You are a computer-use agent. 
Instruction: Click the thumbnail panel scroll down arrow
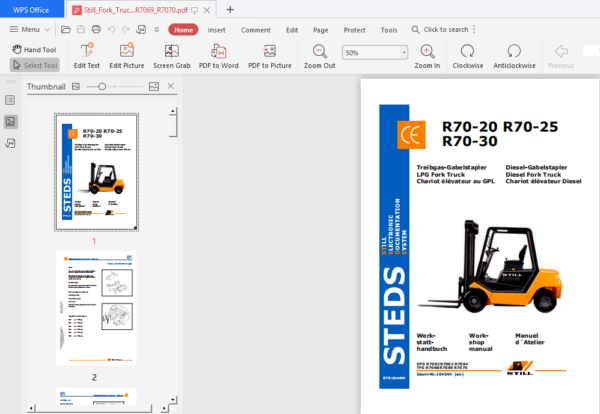pos(173,400)
